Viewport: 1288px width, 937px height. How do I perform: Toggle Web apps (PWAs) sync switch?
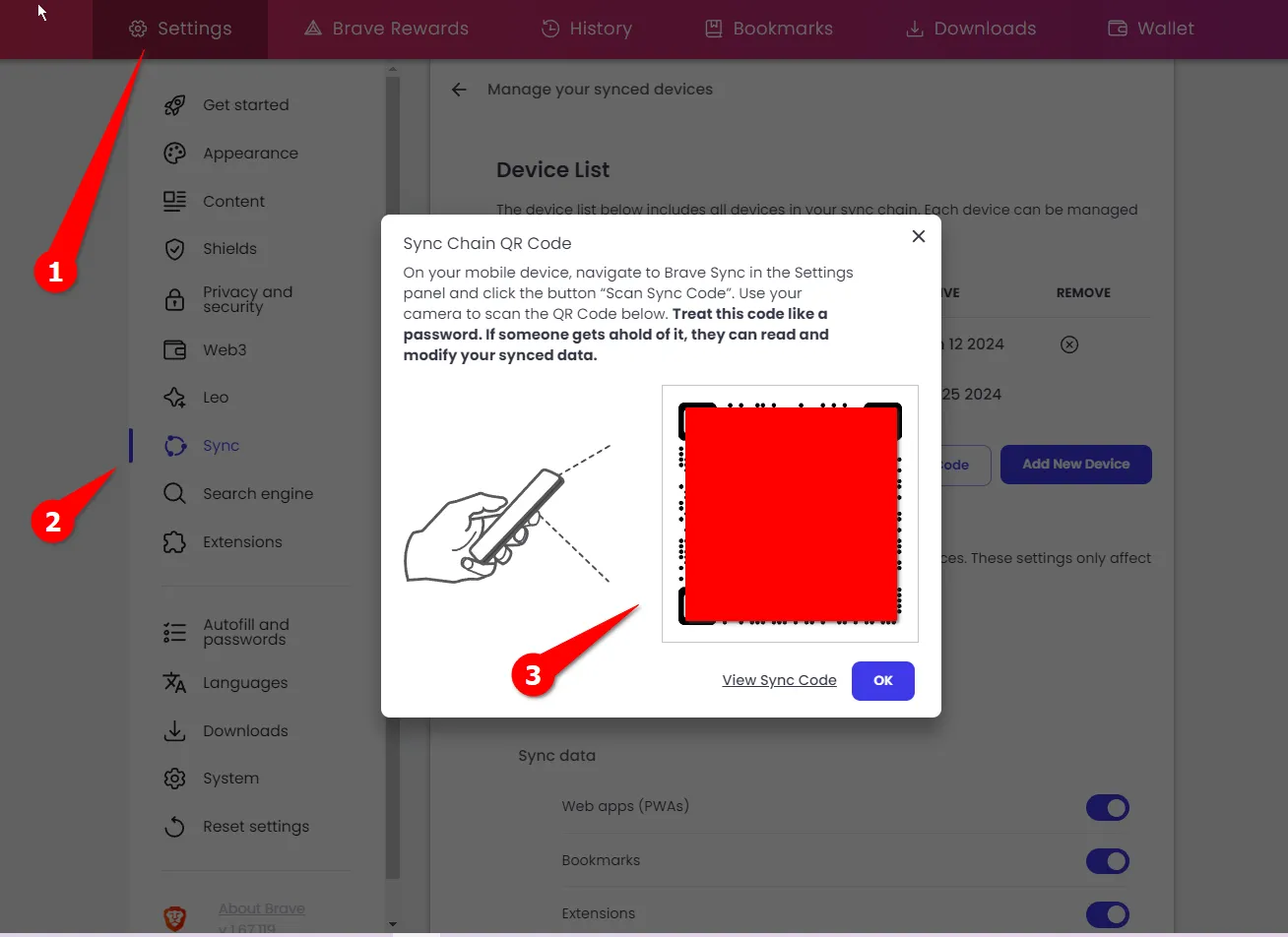1107,808
